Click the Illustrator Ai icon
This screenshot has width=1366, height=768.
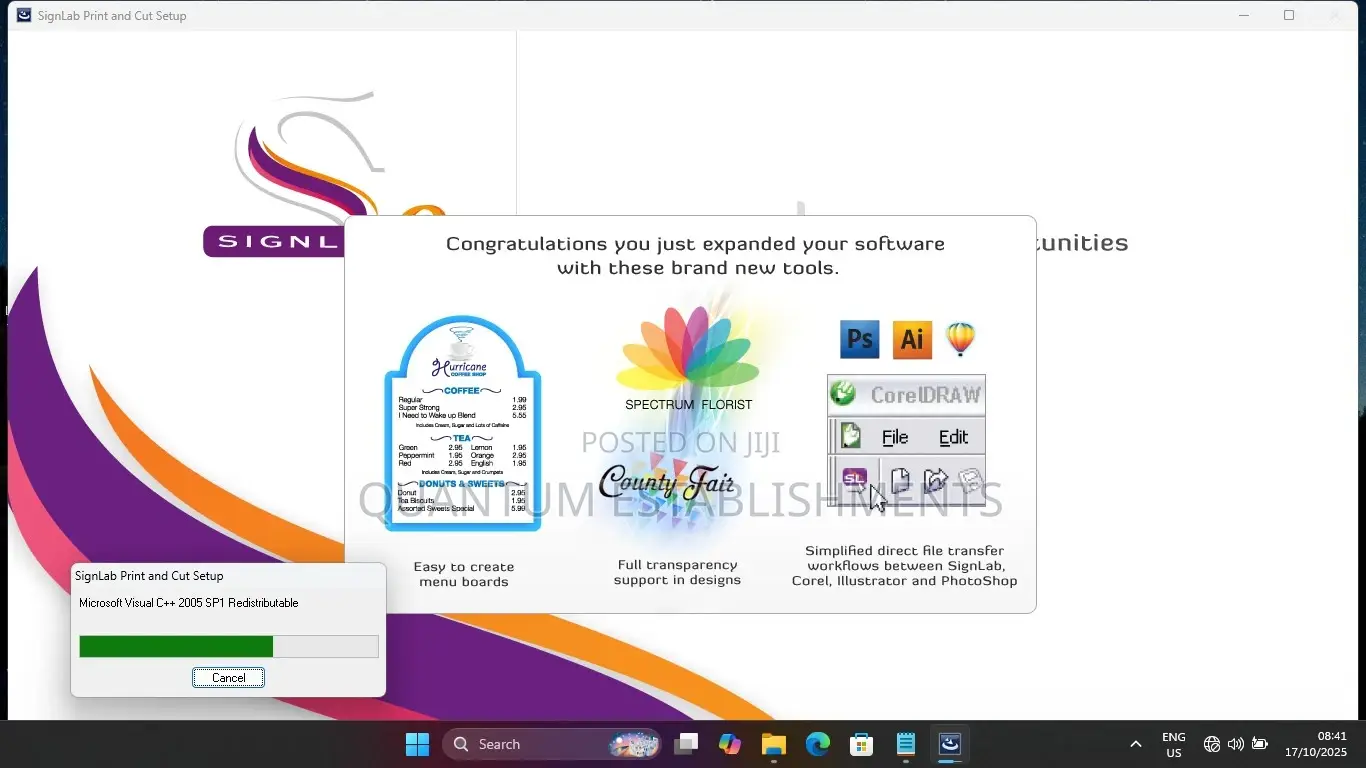[912, 340]
